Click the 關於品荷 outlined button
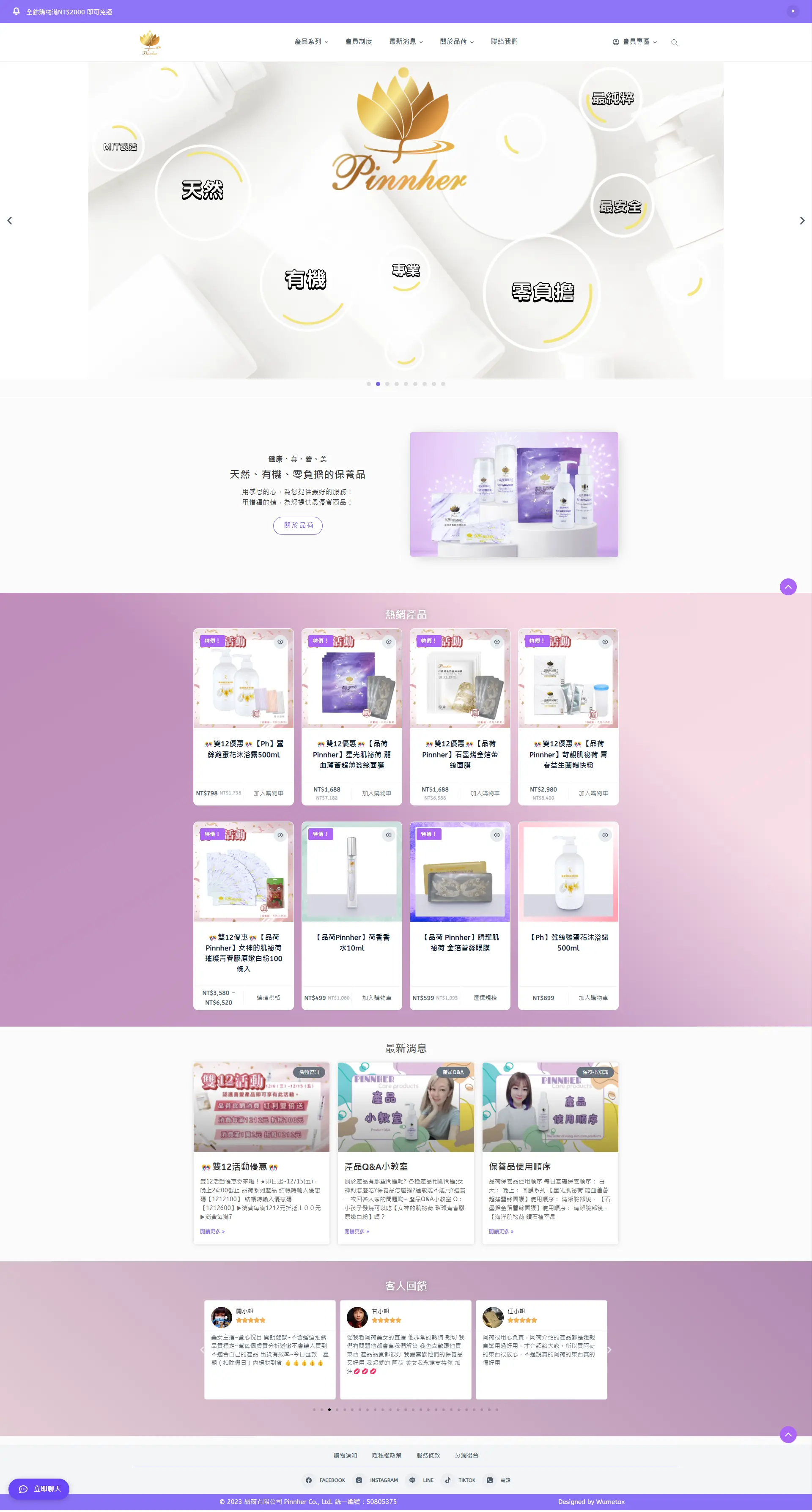The image size is (812, 1512). (298, 525)
